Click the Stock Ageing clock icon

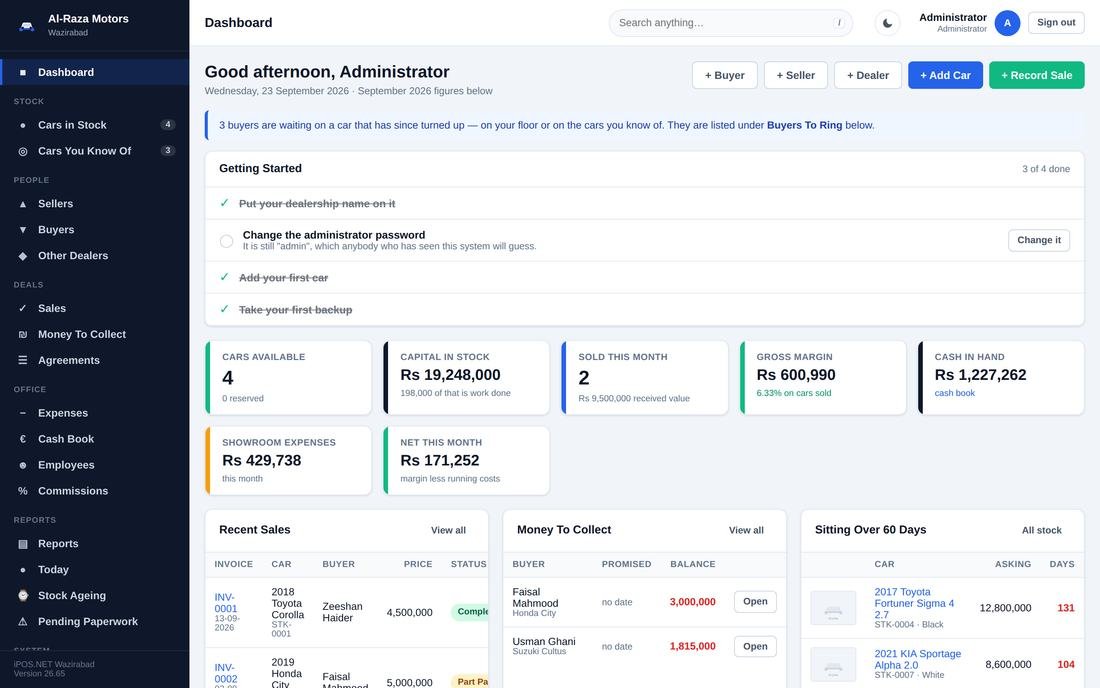click(x=22, y=595)
